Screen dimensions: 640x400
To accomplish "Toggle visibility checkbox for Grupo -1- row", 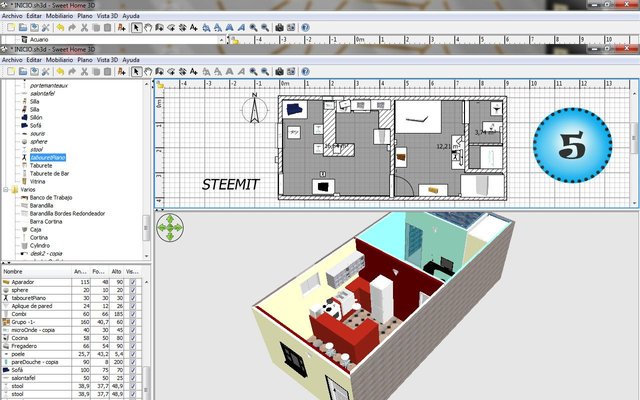I will tap(133, 322).
